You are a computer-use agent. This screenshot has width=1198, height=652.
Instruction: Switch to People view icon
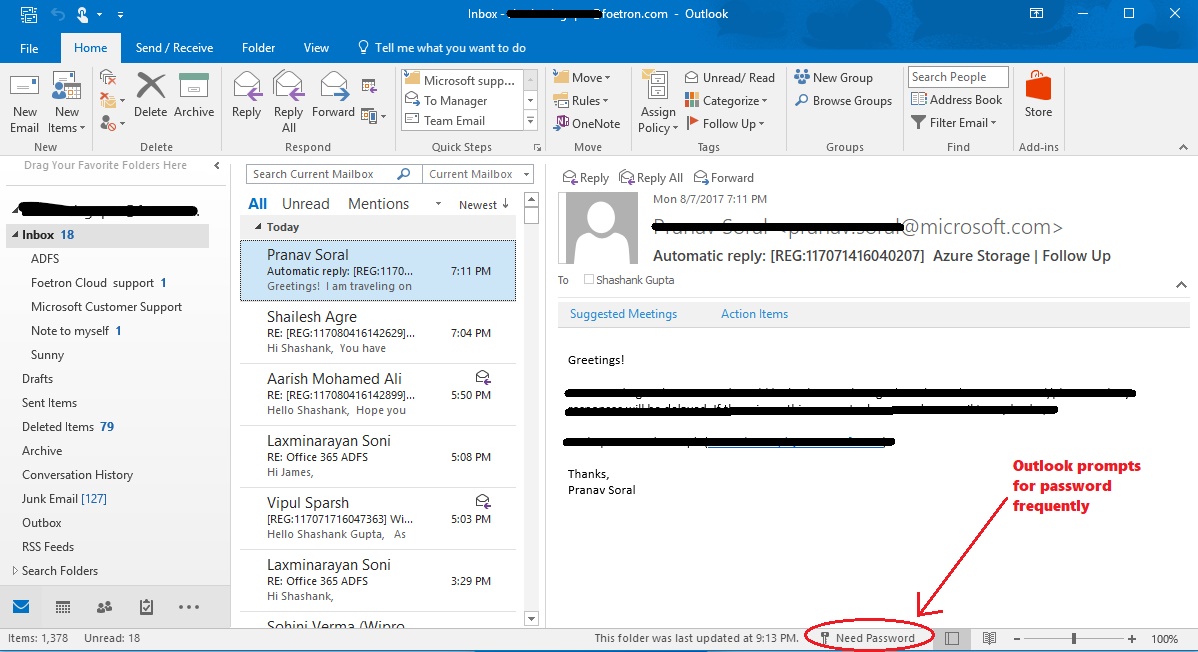pyautogui.click(x=105, y=607)
